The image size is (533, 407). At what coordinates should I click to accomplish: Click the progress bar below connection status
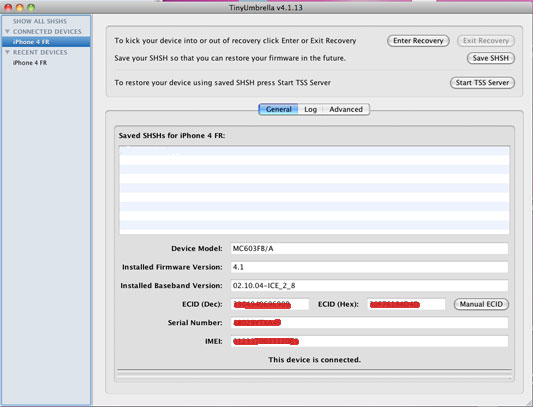pos(314,374)
